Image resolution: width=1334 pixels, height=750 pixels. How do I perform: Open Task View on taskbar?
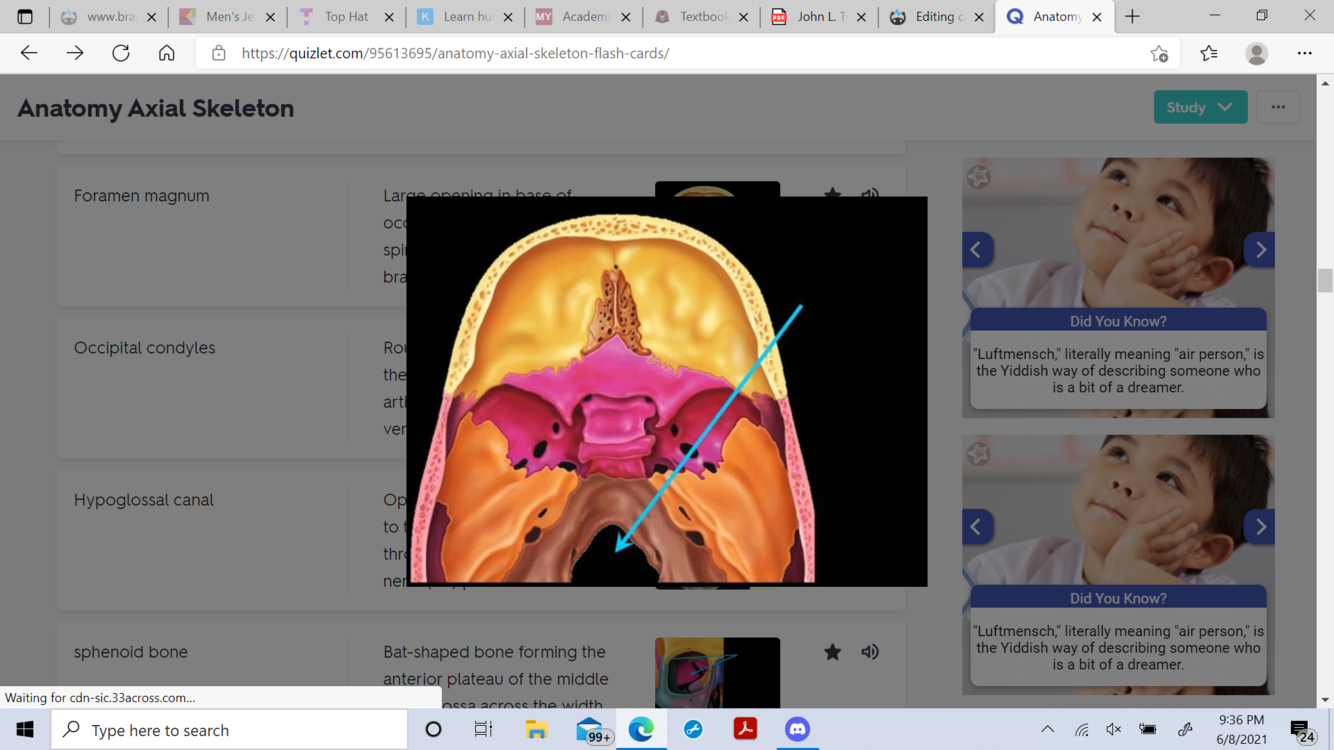click(x=483, y=730)
